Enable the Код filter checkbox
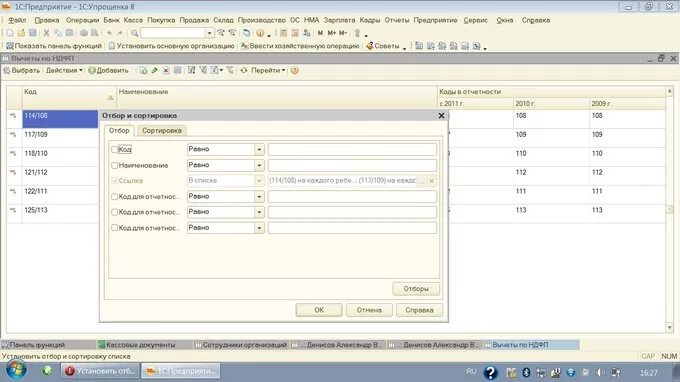Viewport: 680px width, 382px height. tap(114, 150)
